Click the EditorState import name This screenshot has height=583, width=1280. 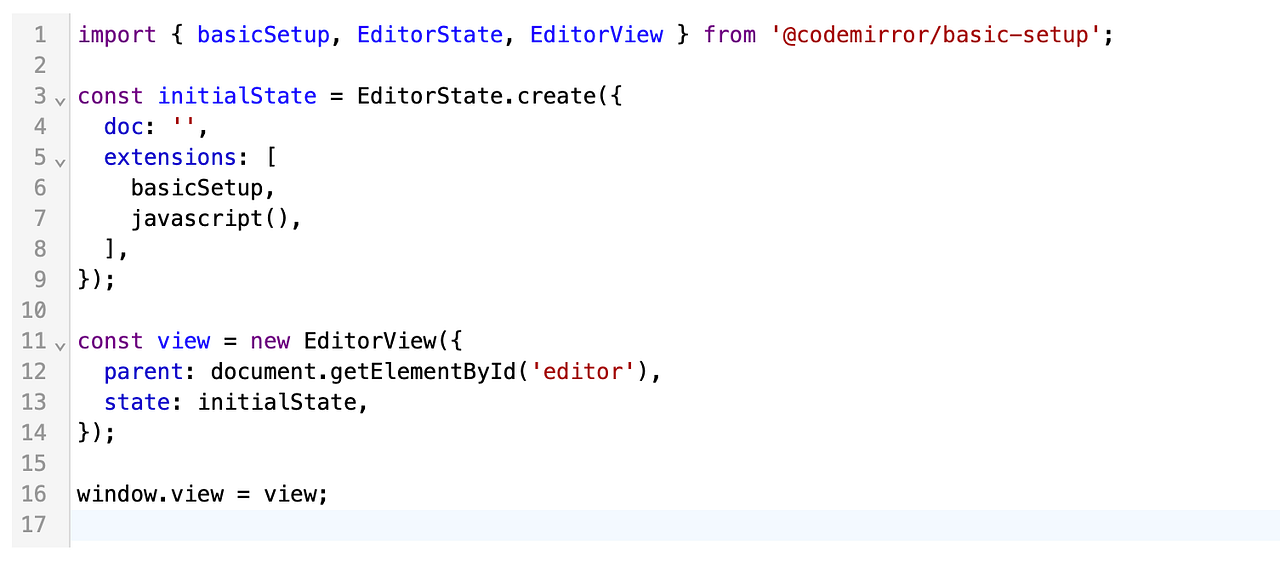[x=430, y=34]
